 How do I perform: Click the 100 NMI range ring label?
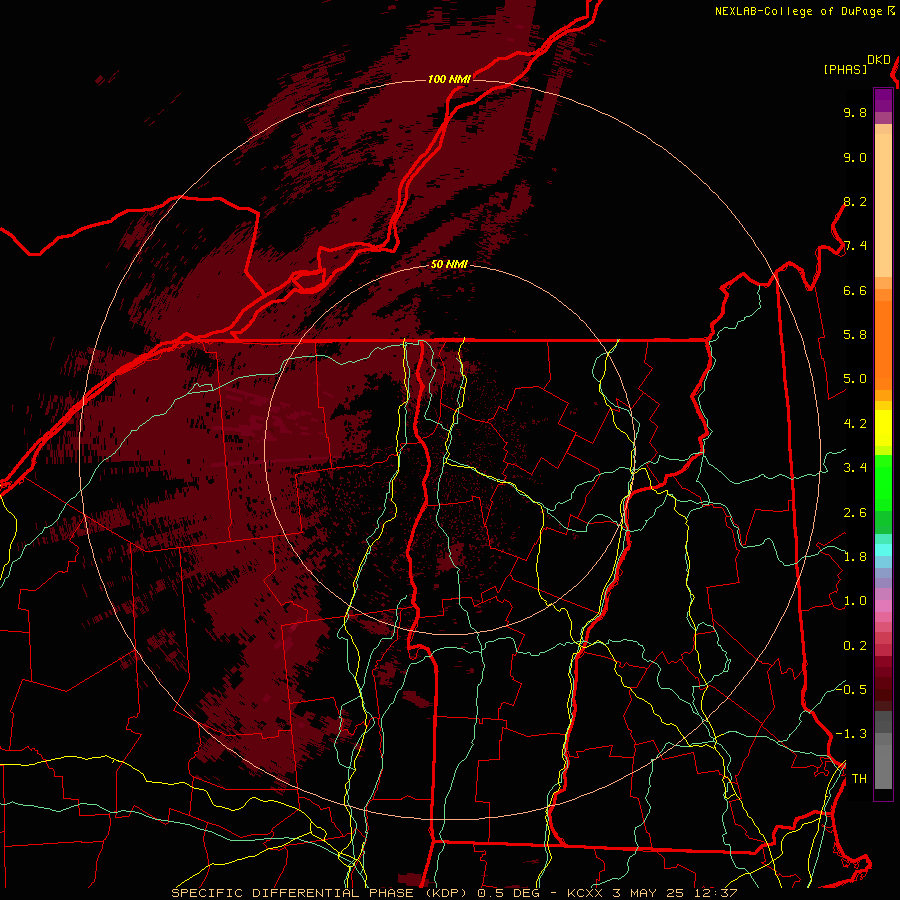[x=449, y=79]
